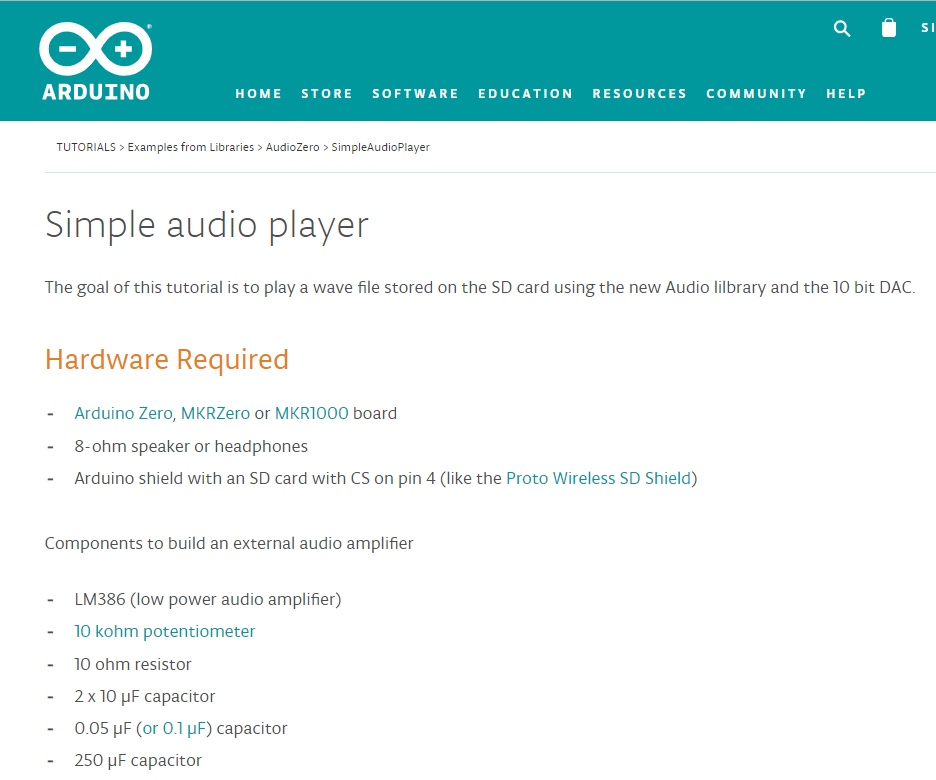This screenshot has width=936, height=780.
Task: Open the shopping bag cart icon
Action: coord(889,27)
